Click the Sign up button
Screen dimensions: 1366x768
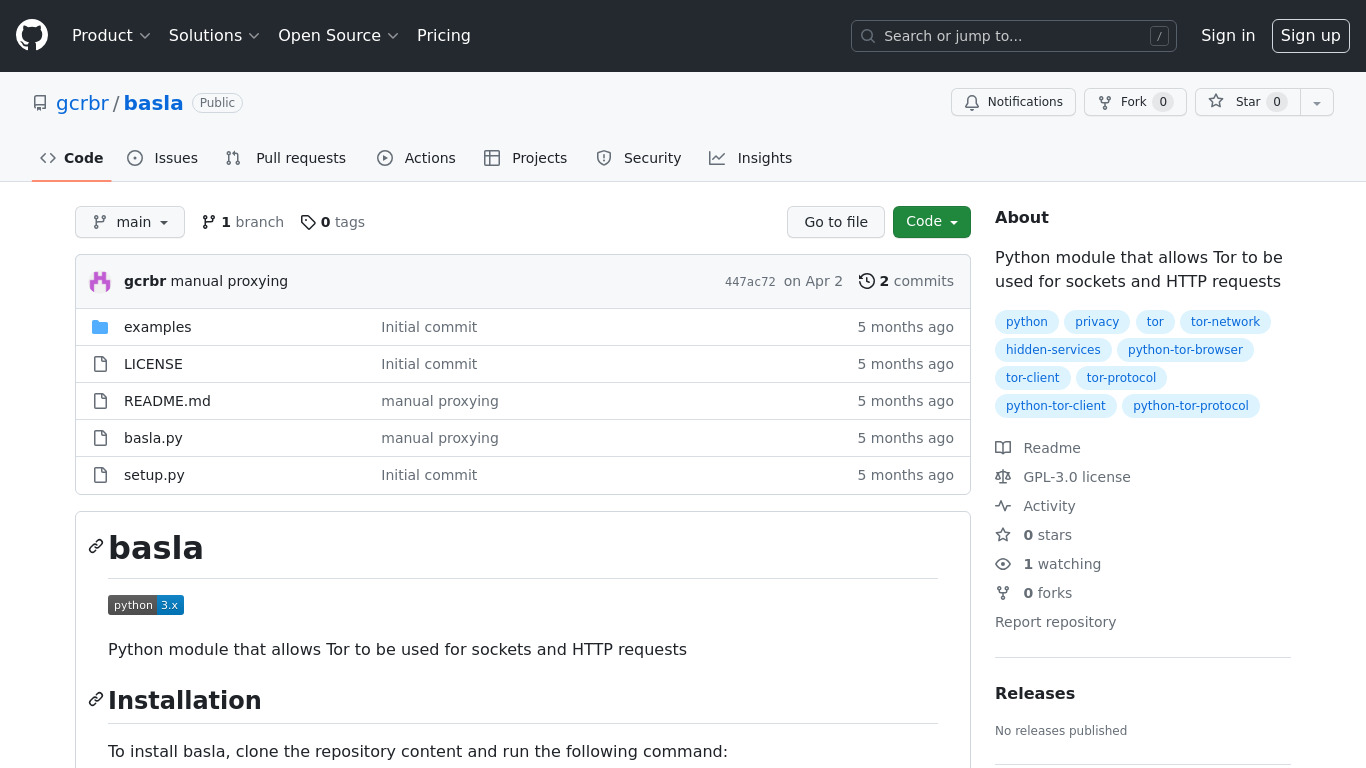click(1311, 36)
